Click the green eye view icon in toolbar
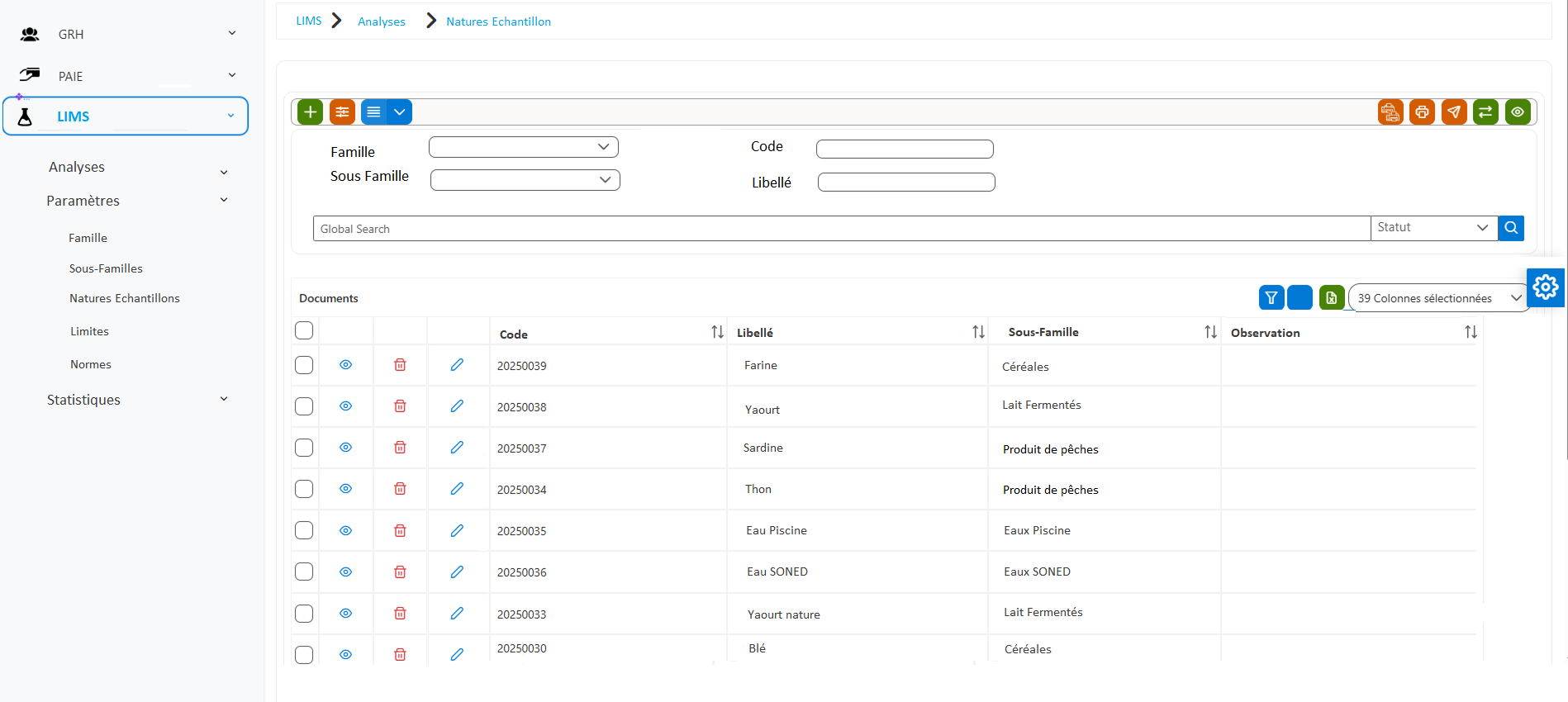This screenshot has width=1568, height=702. coord(1518,111)
